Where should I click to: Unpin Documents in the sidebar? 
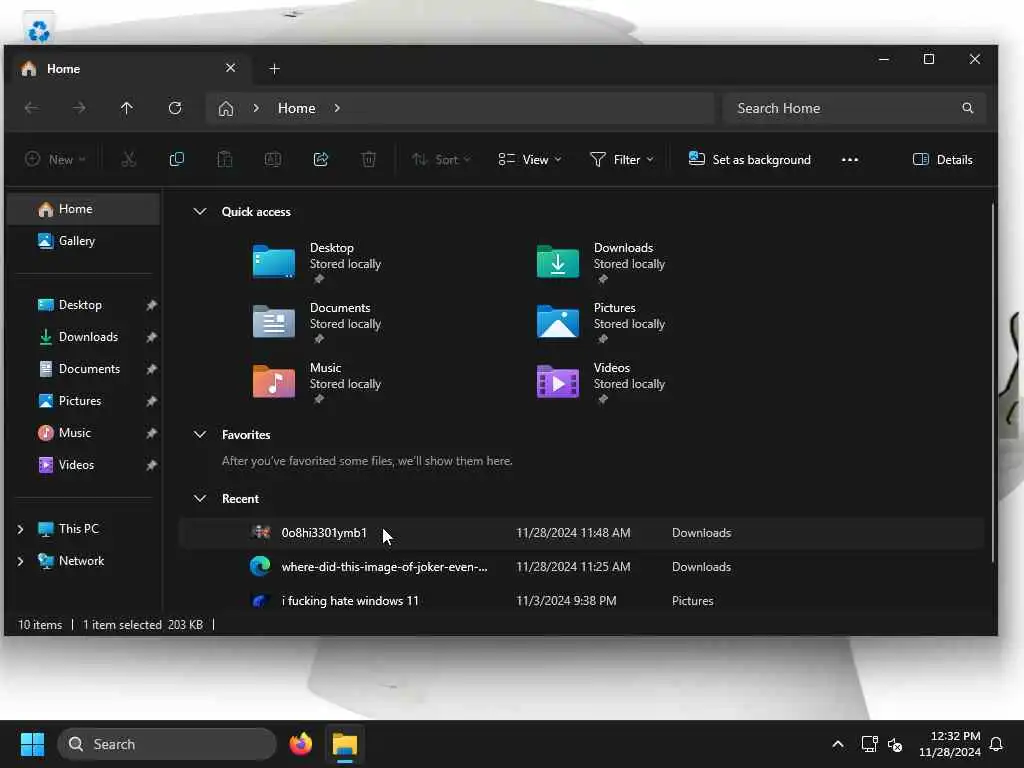152,369
